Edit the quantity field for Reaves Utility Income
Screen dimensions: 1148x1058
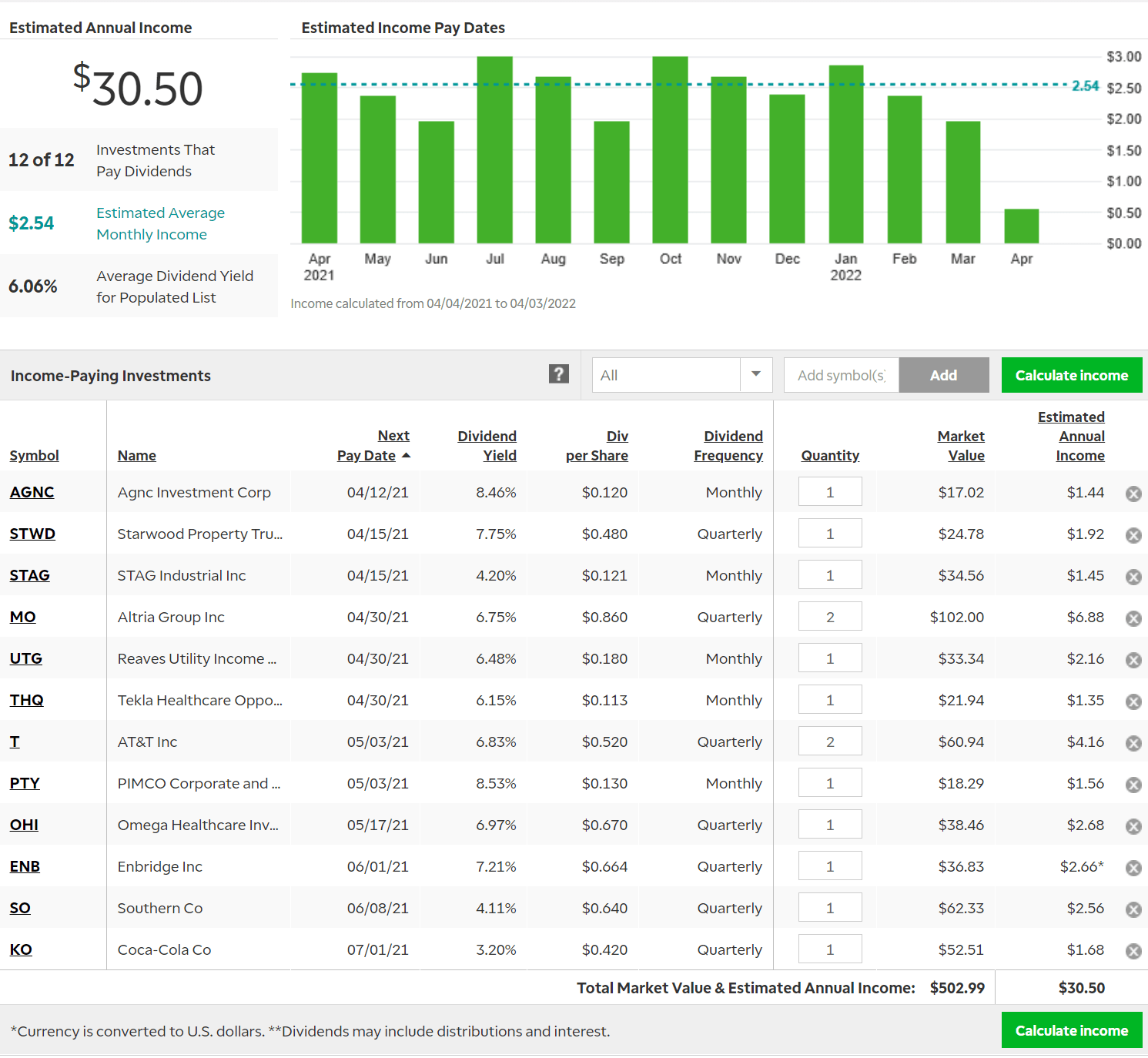click(830, 658)
